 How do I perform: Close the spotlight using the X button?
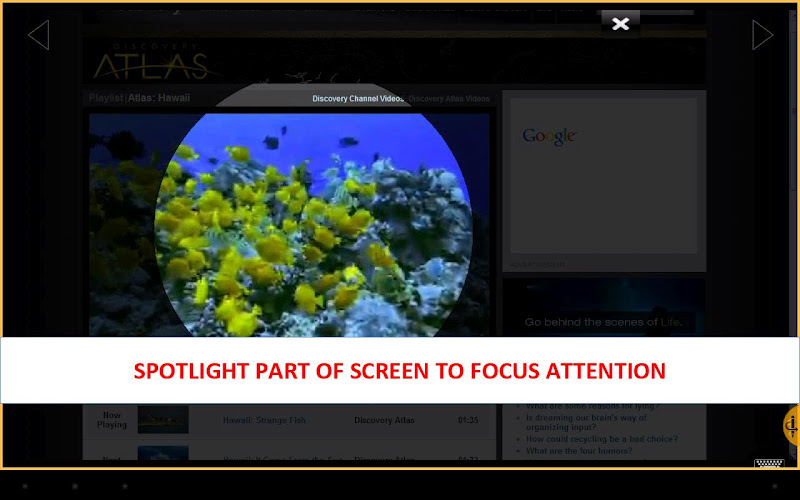click(620, 23)
